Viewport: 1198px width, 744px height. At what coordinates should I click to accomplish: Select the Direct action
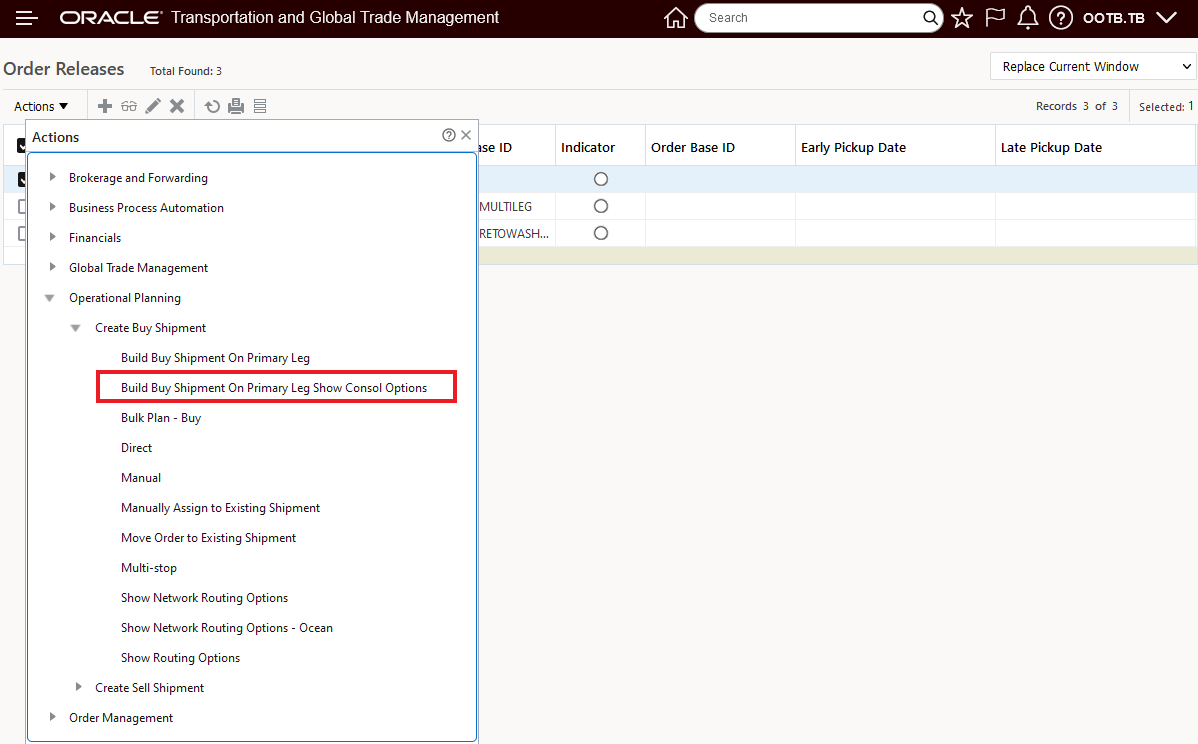(137, 448)
